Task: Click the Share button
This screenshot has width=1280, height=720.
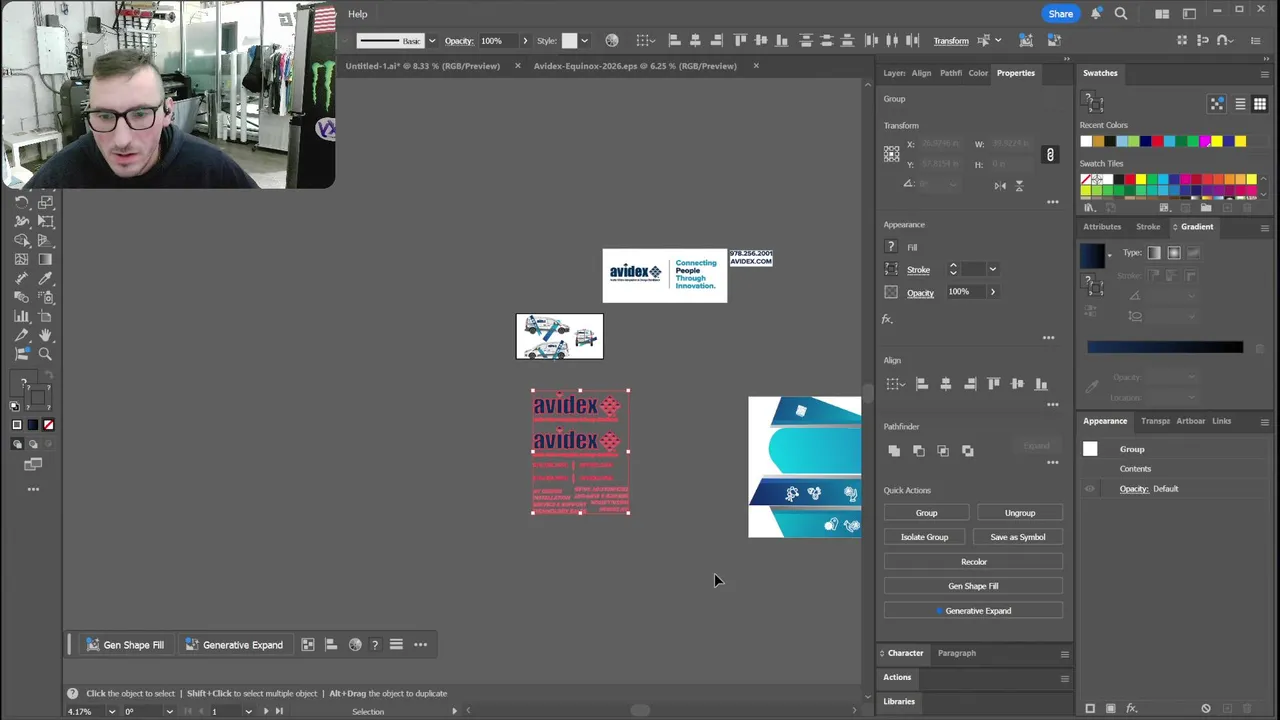Action: 1060,14
